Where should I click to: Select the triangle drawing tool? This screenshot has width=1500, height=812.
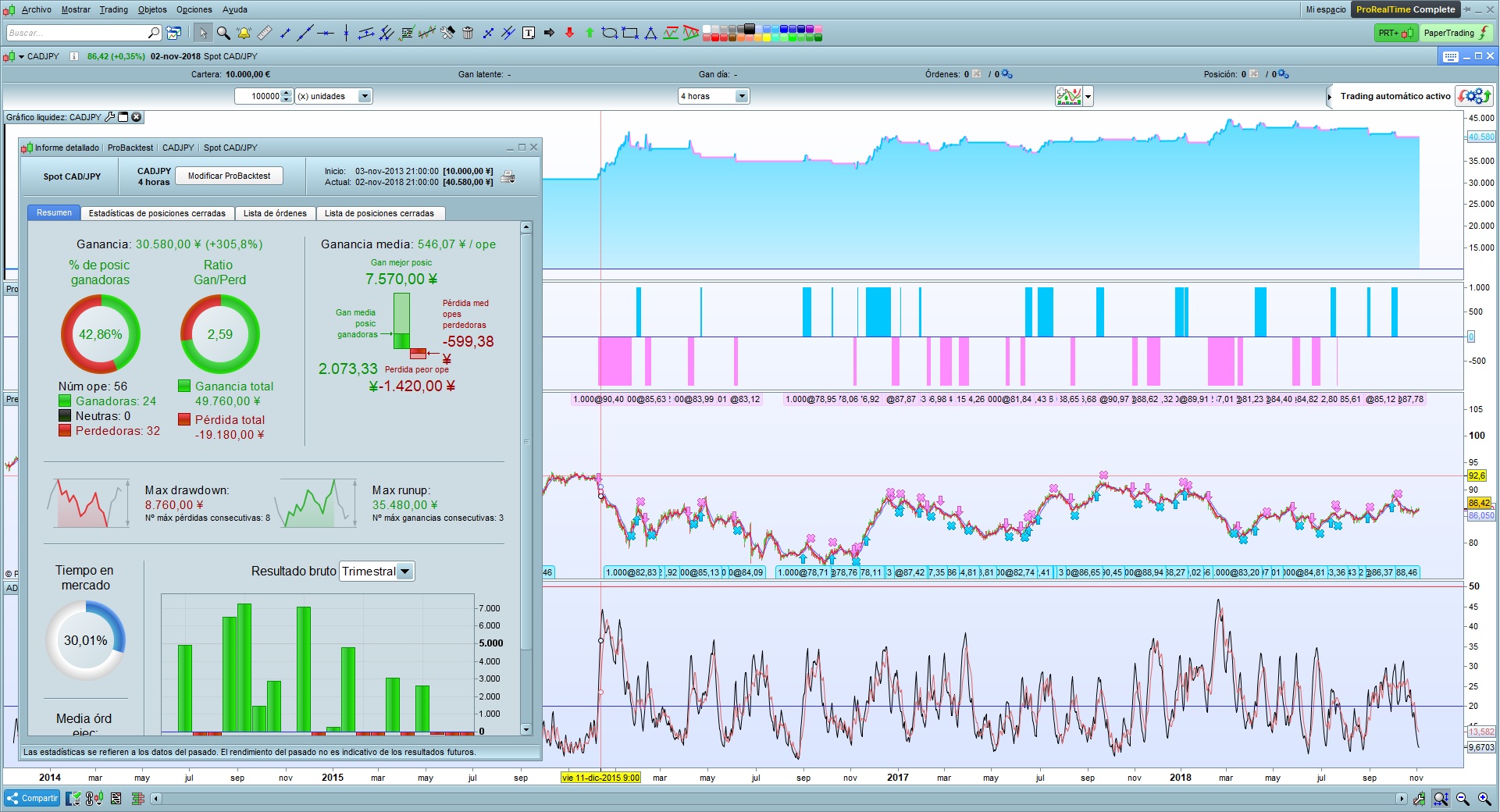650,33
